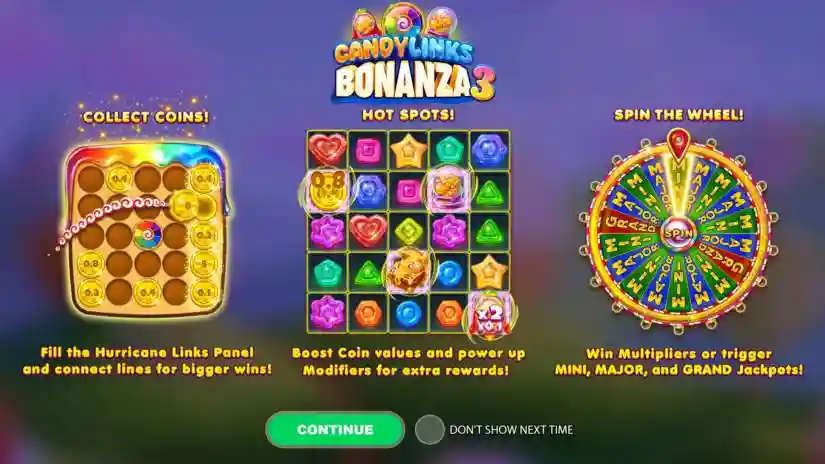Click the 0.3 coin on links panel
The image size is (825, 464).
tap(90, 291)
